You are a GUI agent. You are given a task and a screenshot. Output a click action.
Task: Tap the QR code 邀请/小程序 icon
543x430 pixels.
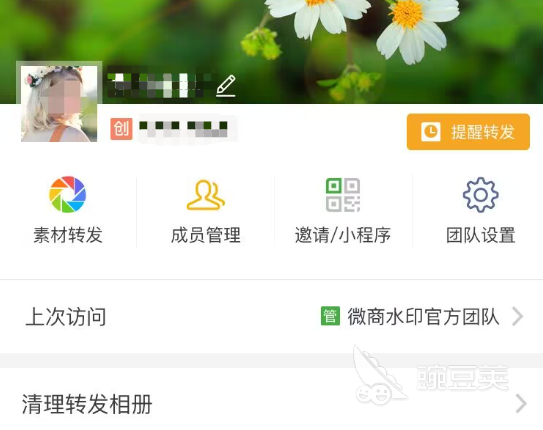[x=343, y=195]
